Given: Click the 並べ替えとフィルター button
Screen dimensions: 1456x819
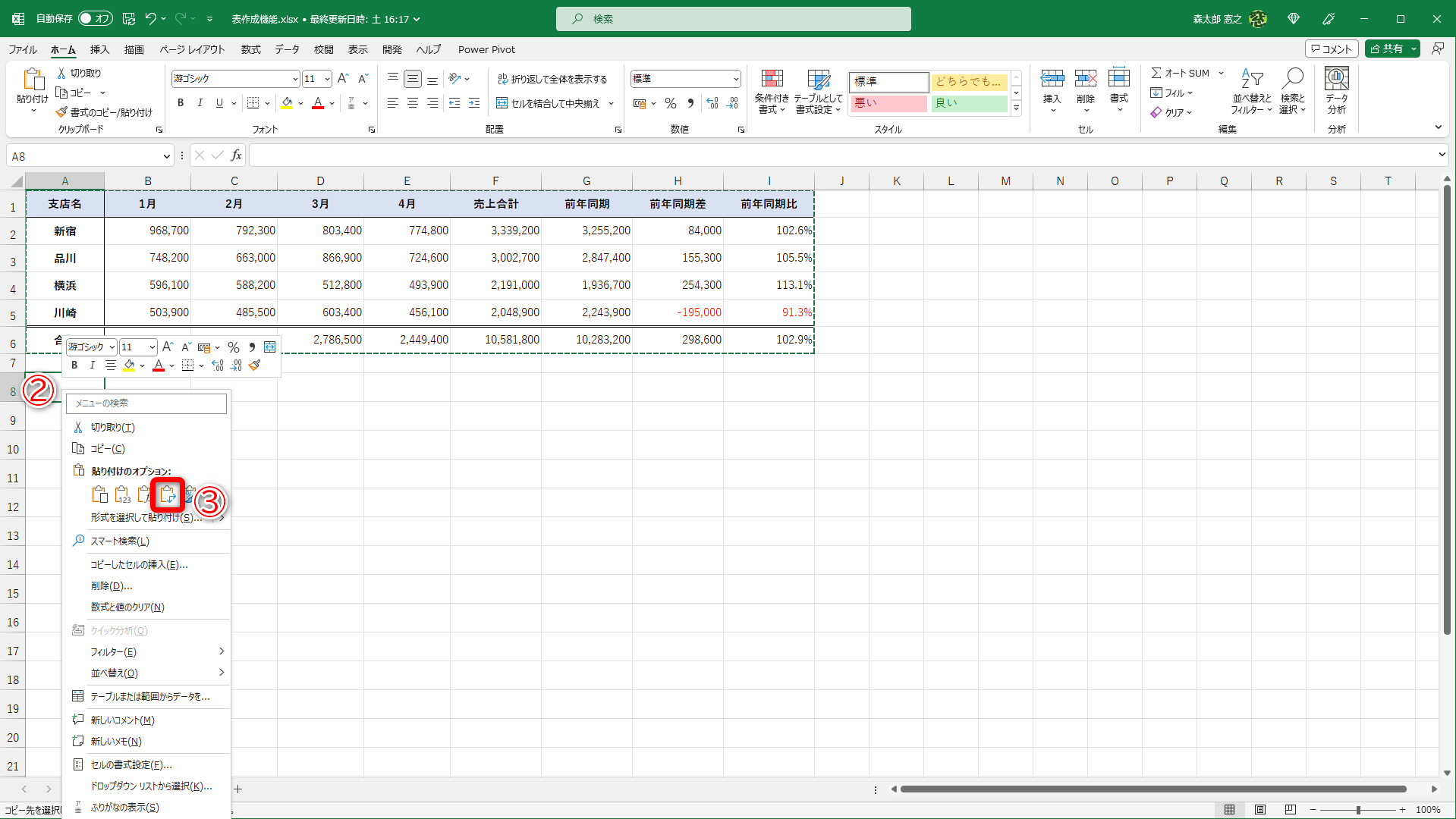Looking at the screenshot, I should coord(1251,91).
